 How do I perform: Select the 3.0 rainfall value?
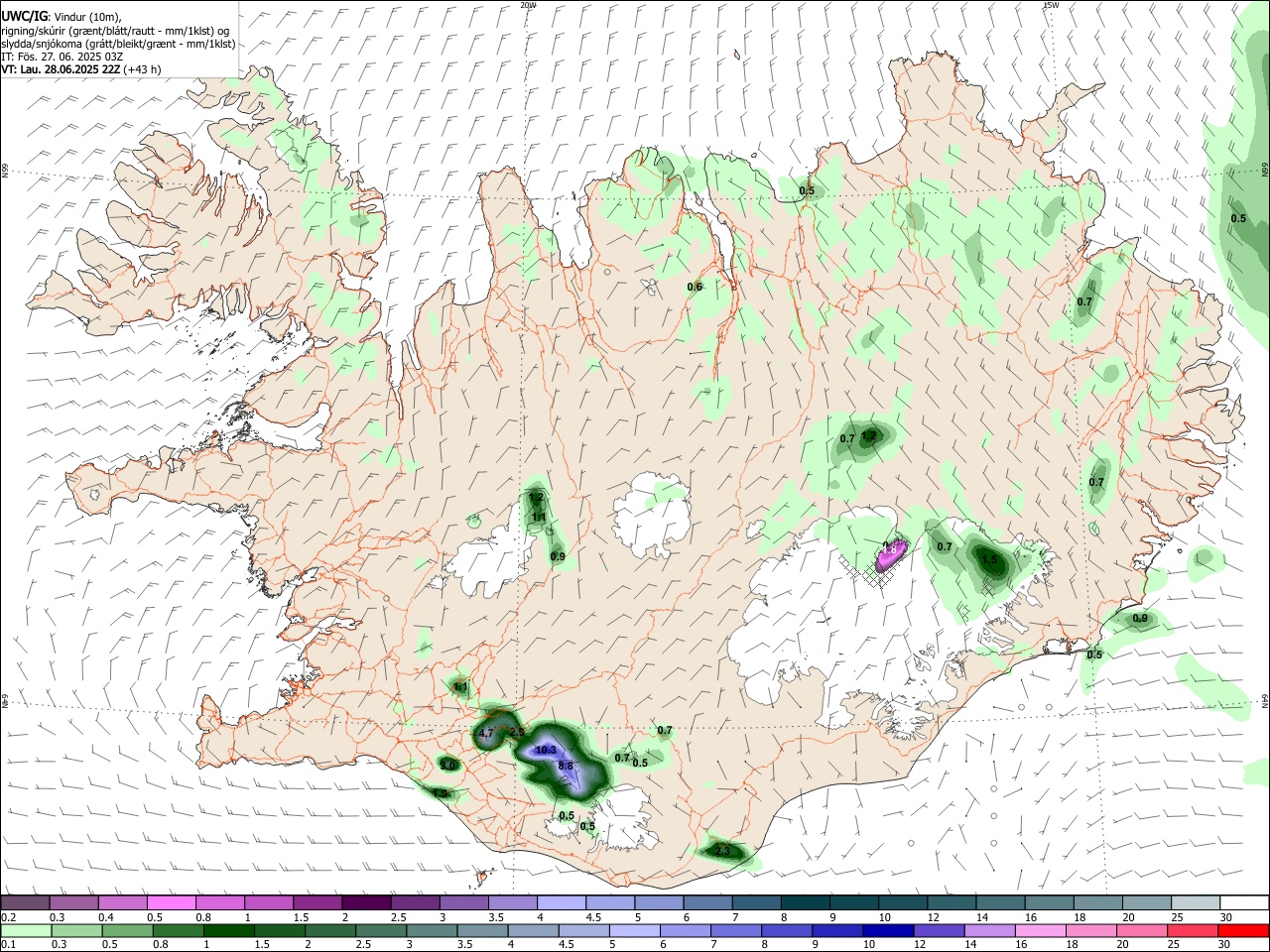pyautogui.click(x=447, y=766)
